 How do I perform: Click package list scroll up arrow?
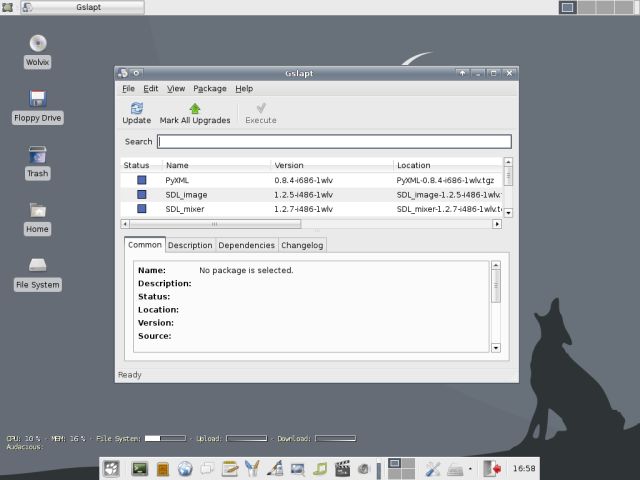coord(508,162)
